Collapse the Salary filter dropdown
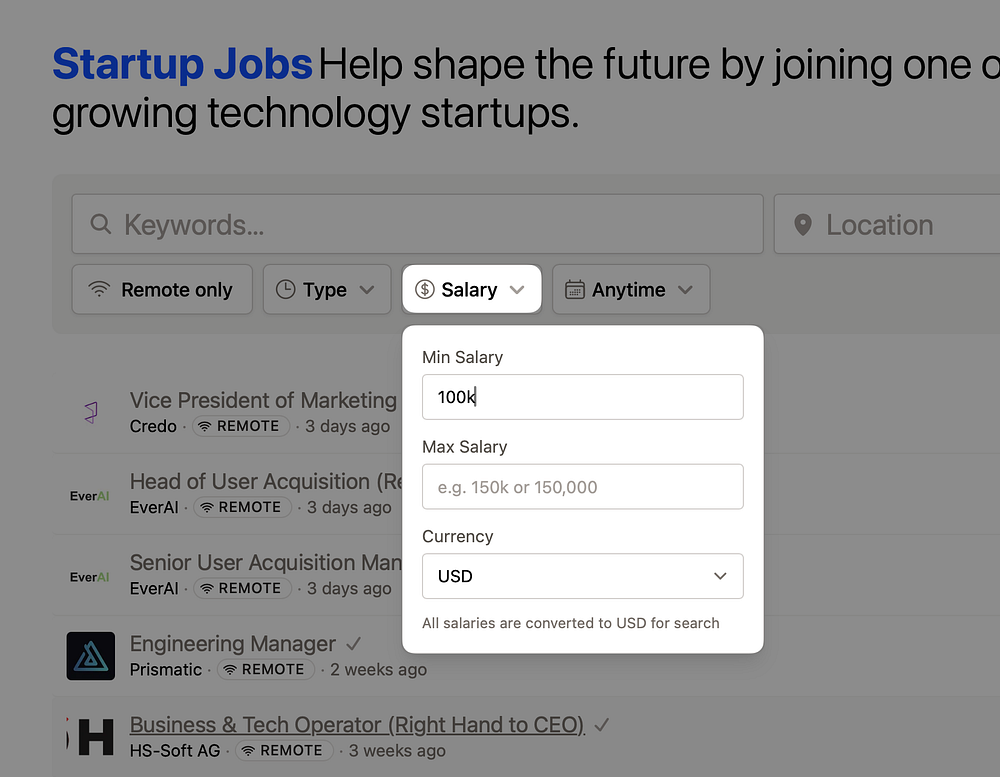 point(471,290)
